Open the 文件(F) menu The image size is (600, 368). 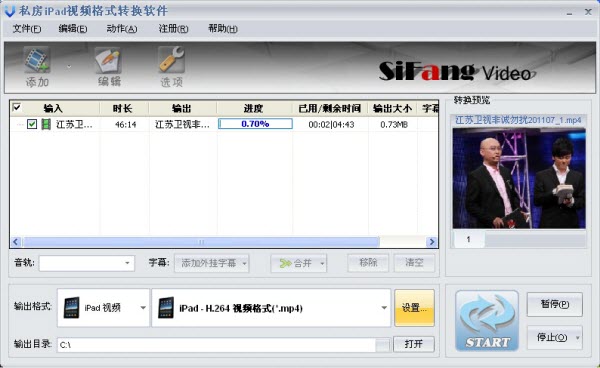(27, 29)
